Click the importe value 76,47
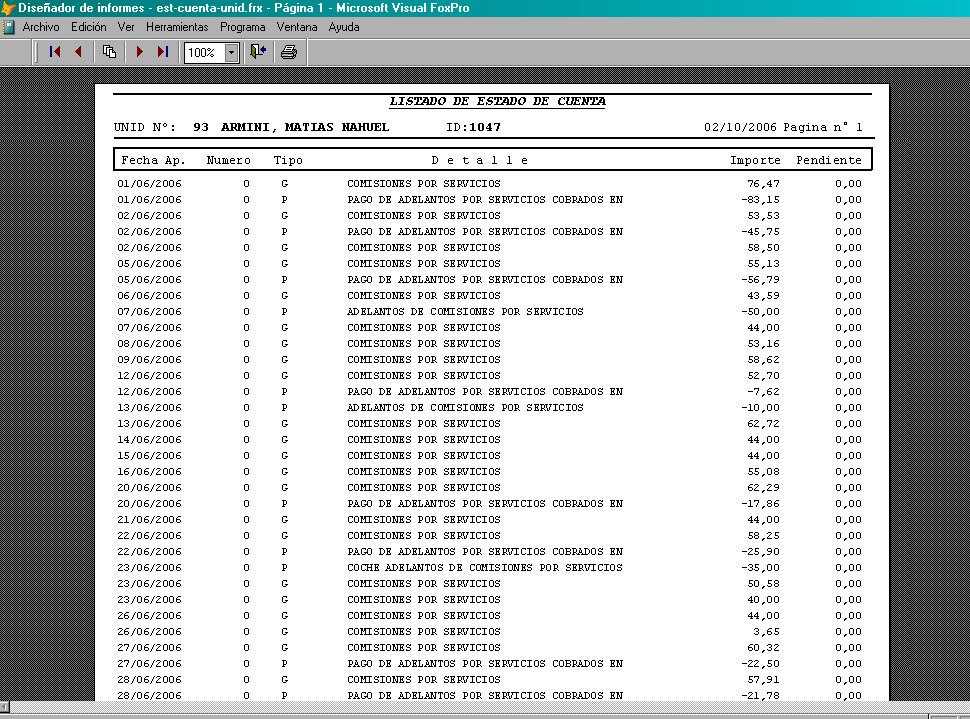Viewport: 970px width, 719px height. tap(763, 184)
